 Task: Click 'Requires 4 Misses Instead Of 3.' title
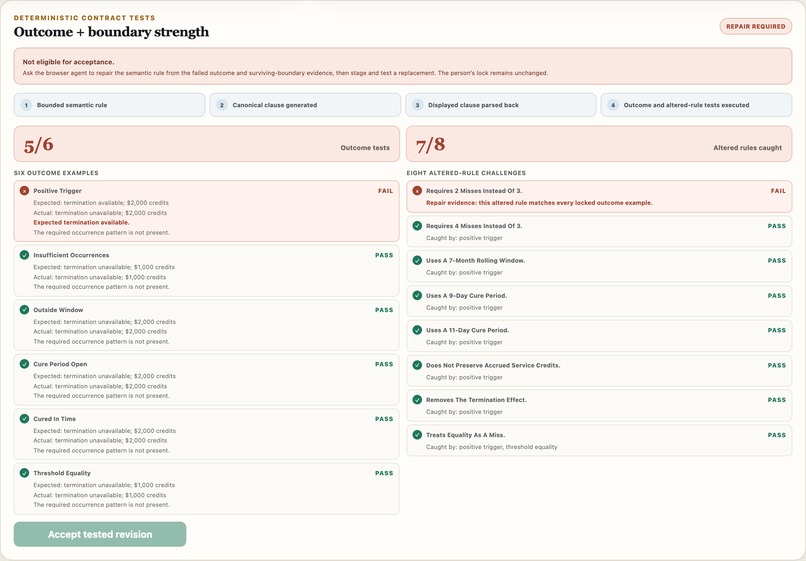coord(474,226)
